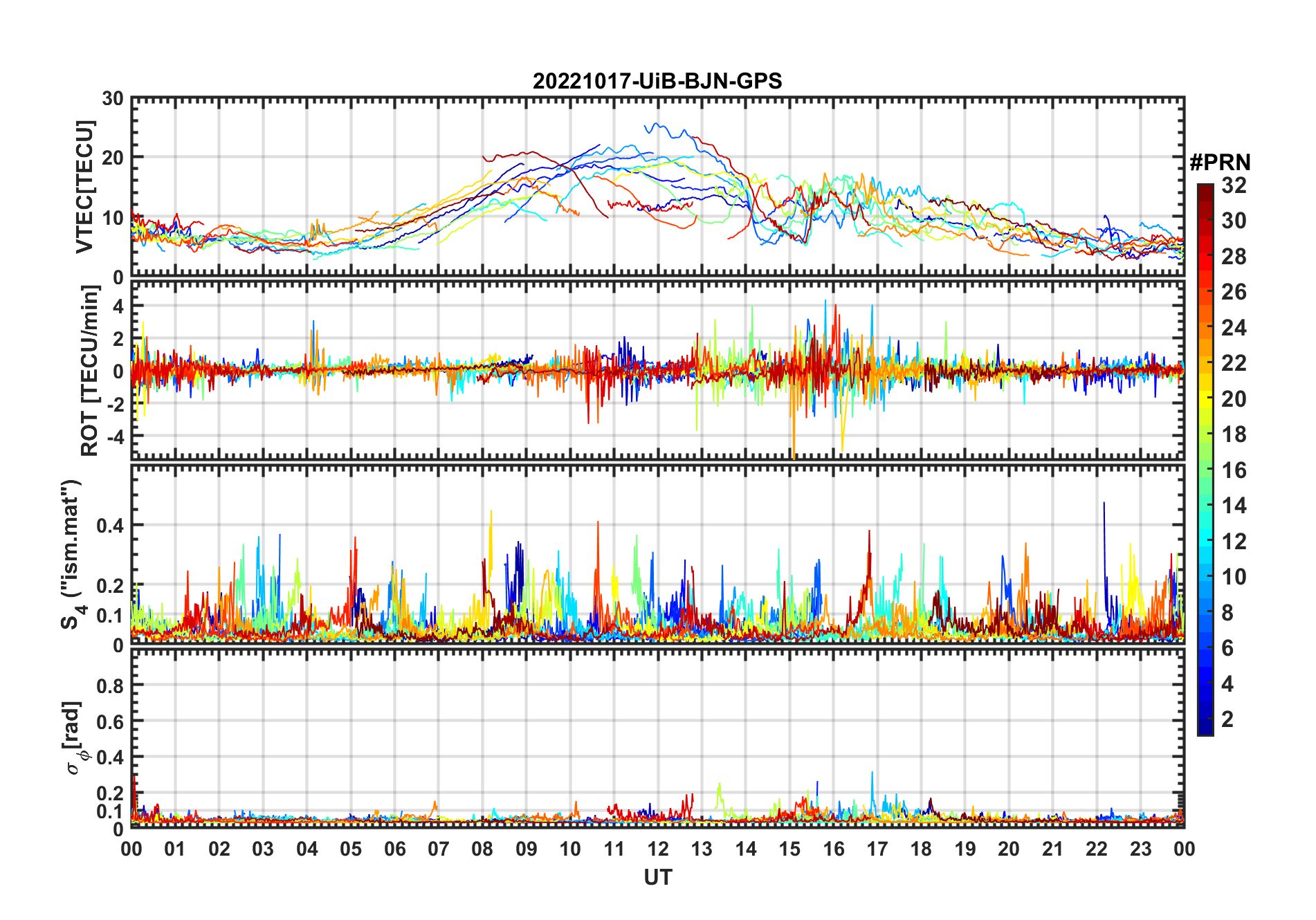
Task: Select colorbar tick label 28
Action: point(1234,257)
